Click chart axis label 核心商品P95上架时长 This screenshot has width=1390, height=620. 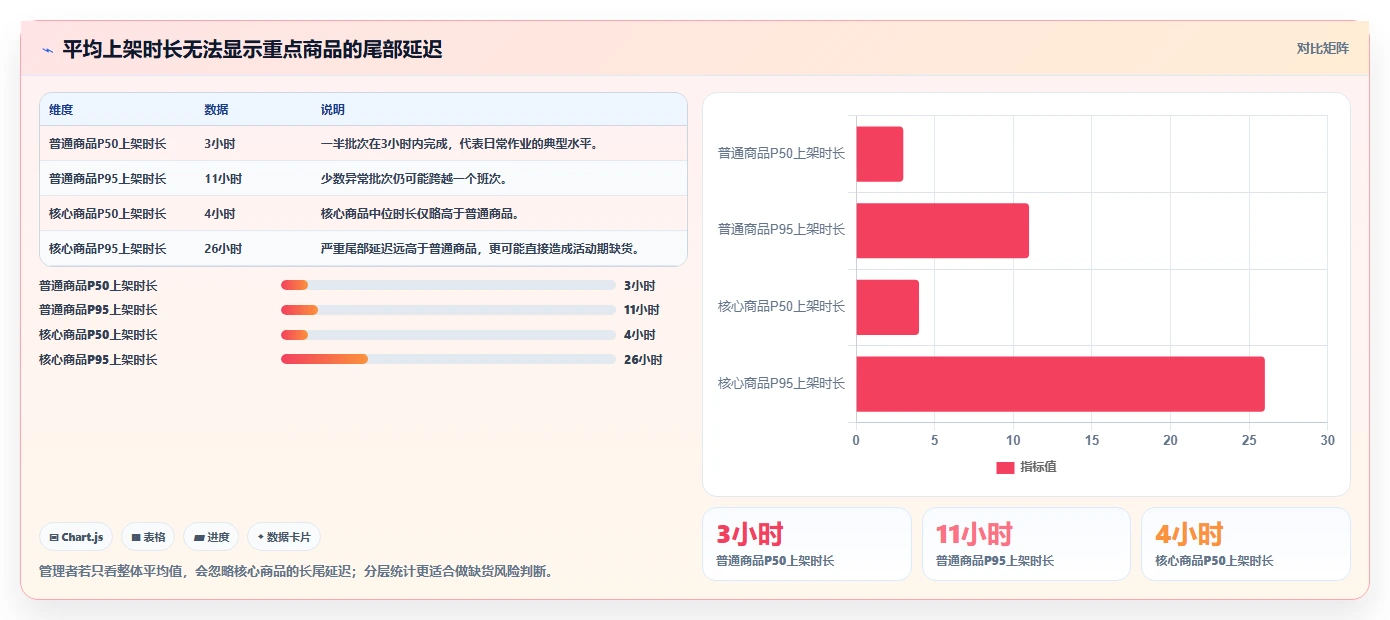coord(781,384)
